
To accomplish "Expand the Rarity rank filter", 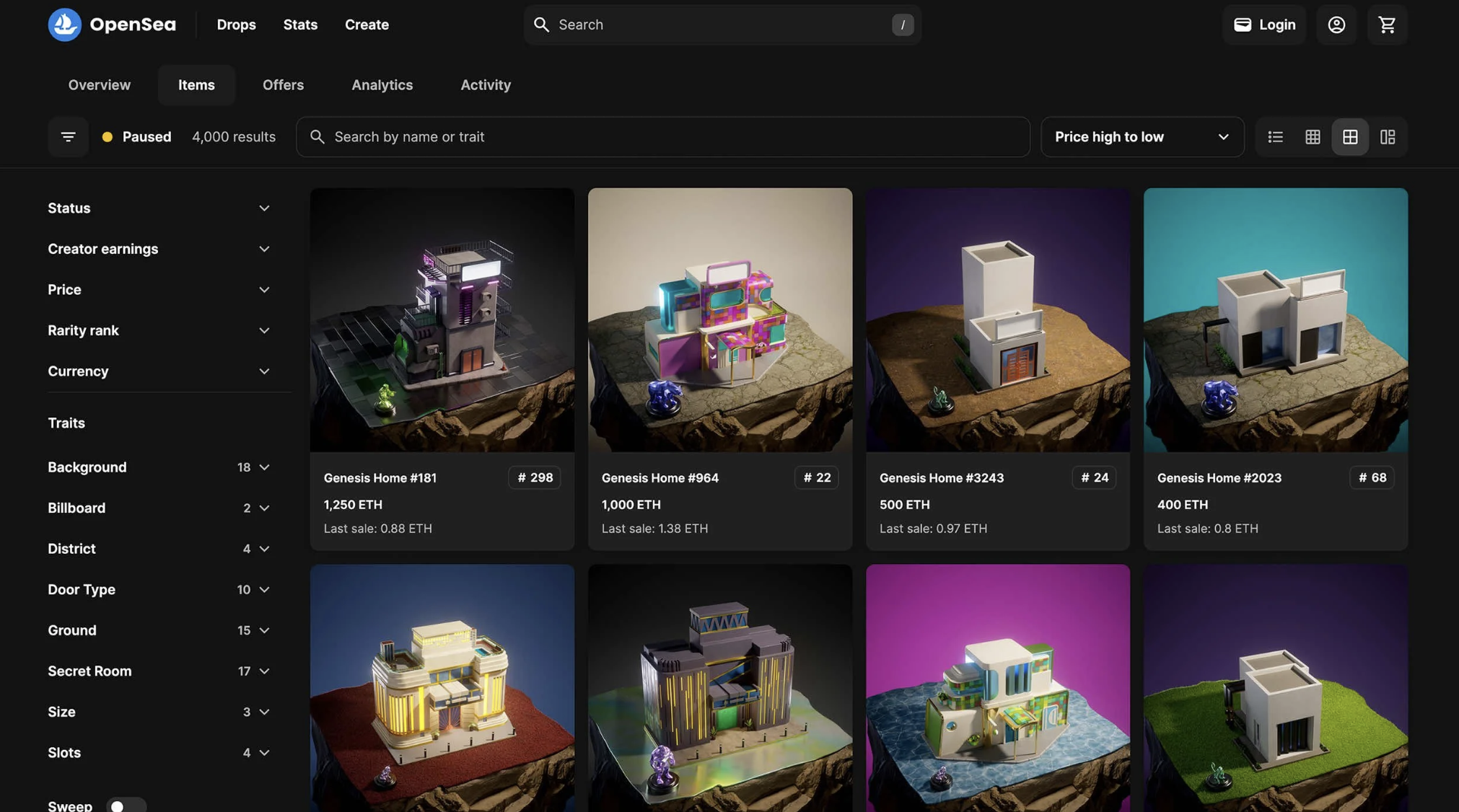I will 159,330.
